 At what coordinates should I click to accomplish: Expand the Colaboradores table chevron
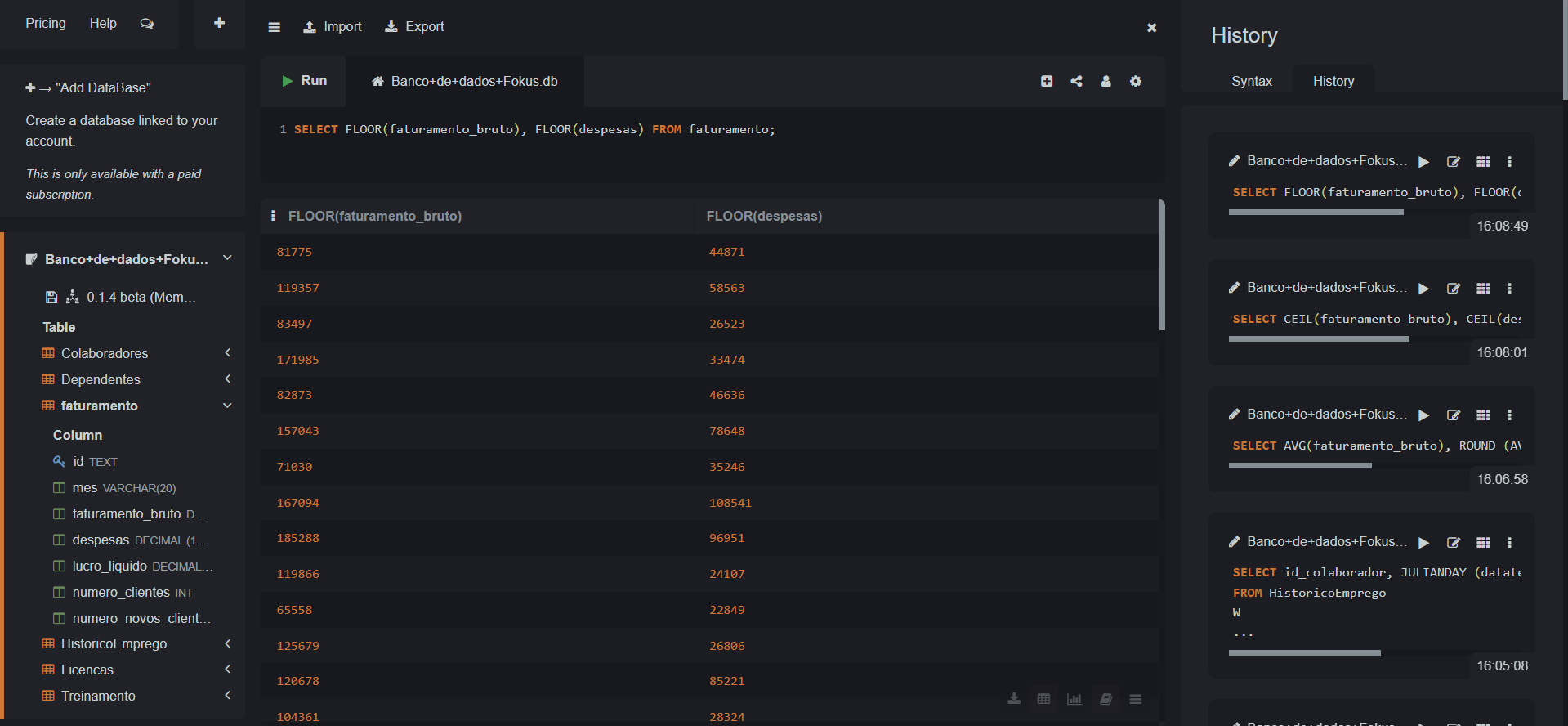[x=227, y=353]
